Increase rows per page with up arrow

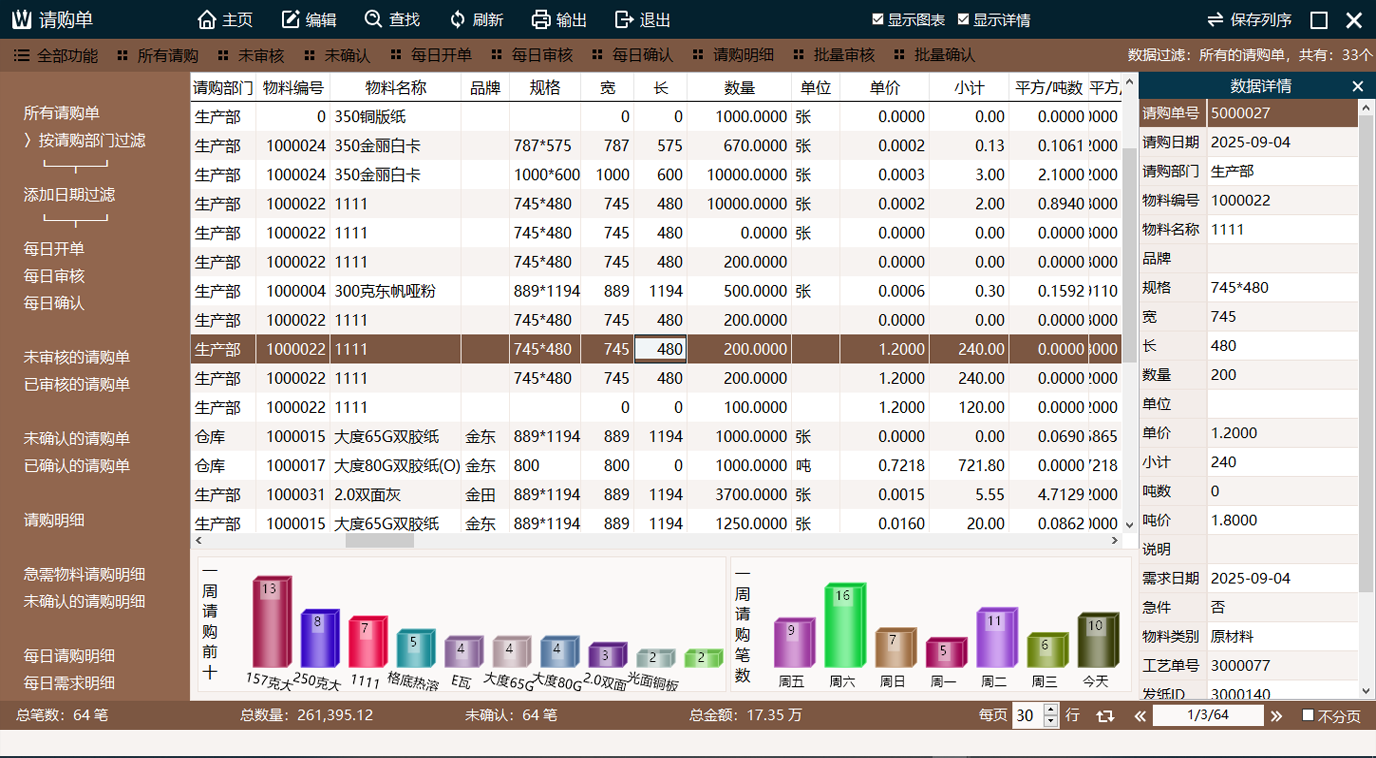(1050, 710)
